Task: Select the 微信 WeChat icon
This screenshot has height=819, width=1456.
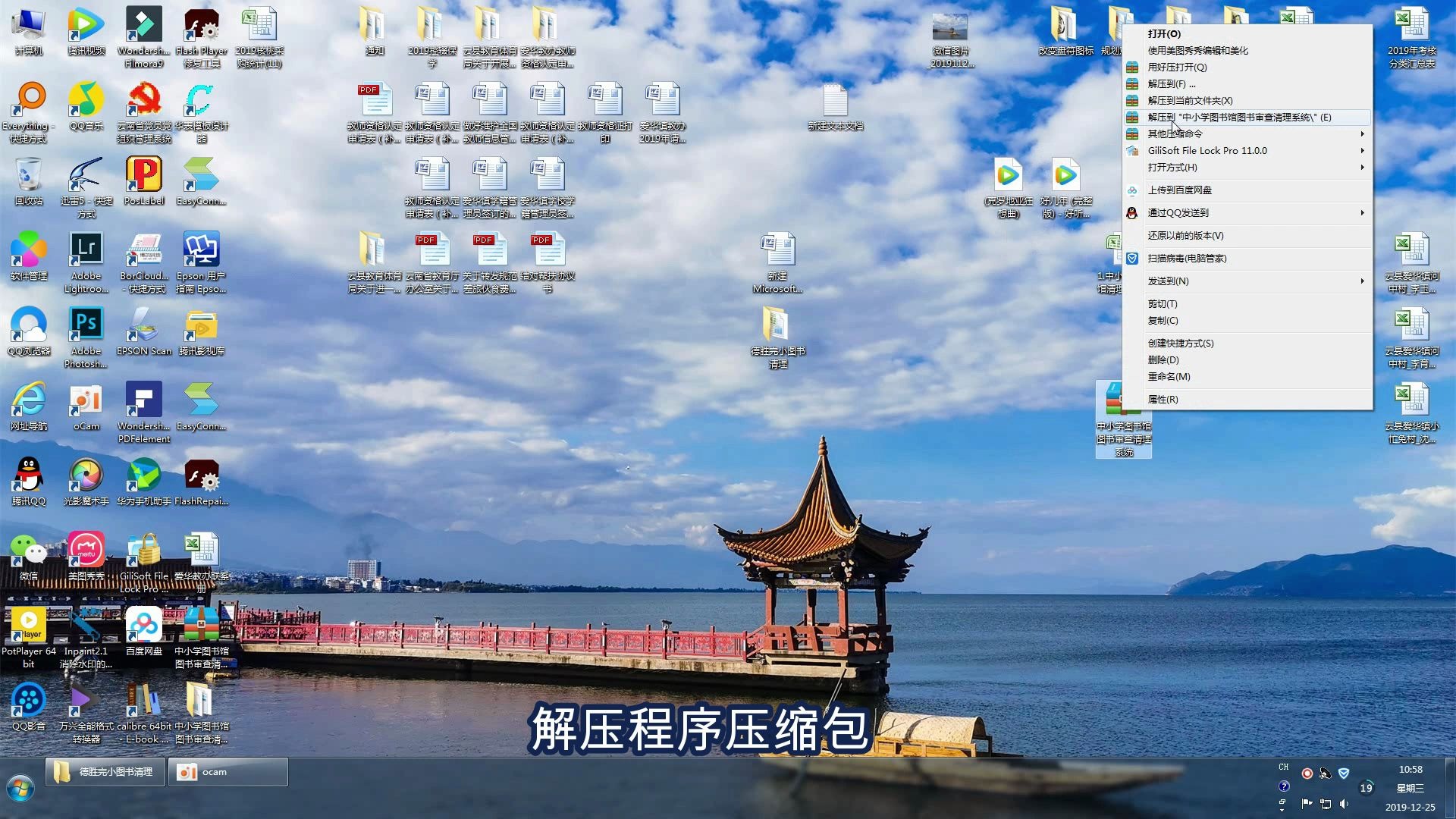Action: tap(29, 558)
